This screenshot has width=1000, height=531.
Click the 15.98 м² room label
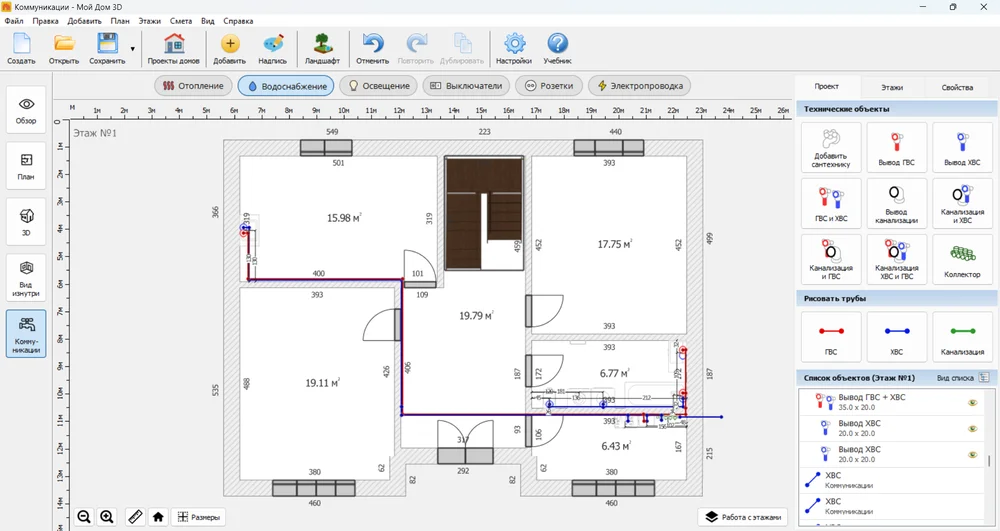tap(344, 218)
